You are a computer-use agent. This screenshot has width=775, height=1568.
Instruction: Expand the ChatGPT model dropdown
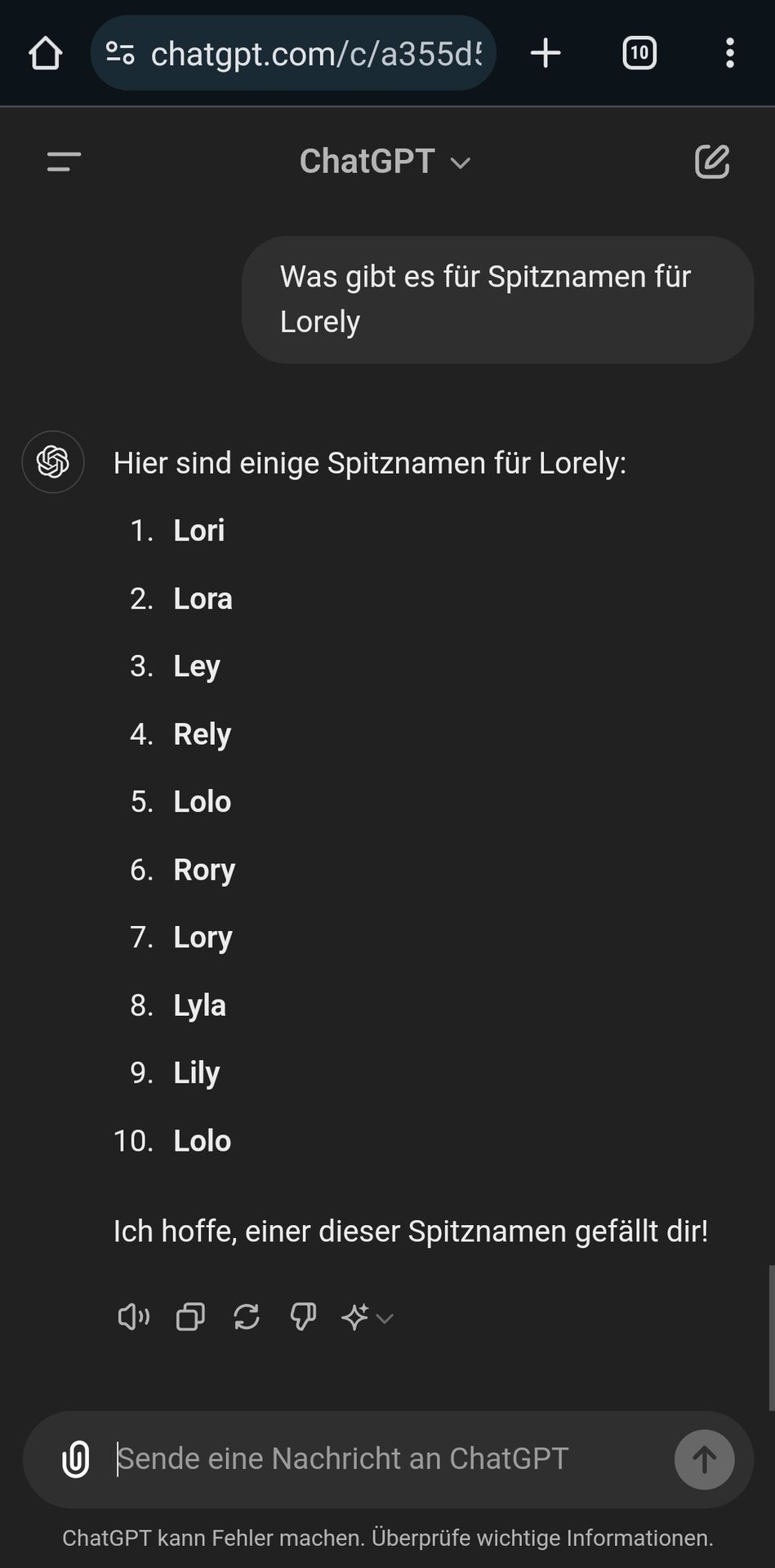[385, 162]
